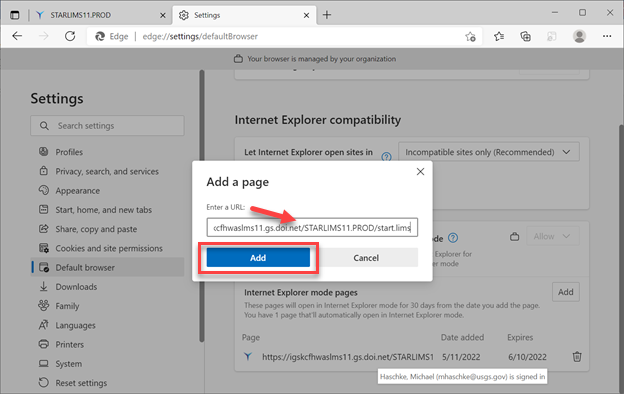Viewport: 624px width, 394px height.
Task: Switch to STARLIMS11.PROD tab
Action: [x=99, y=15]
